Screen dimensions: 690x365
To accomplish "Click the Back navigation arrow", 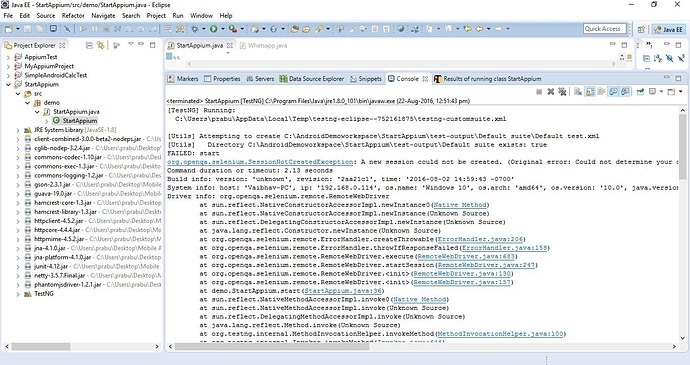I will click(x=479, y=29).
